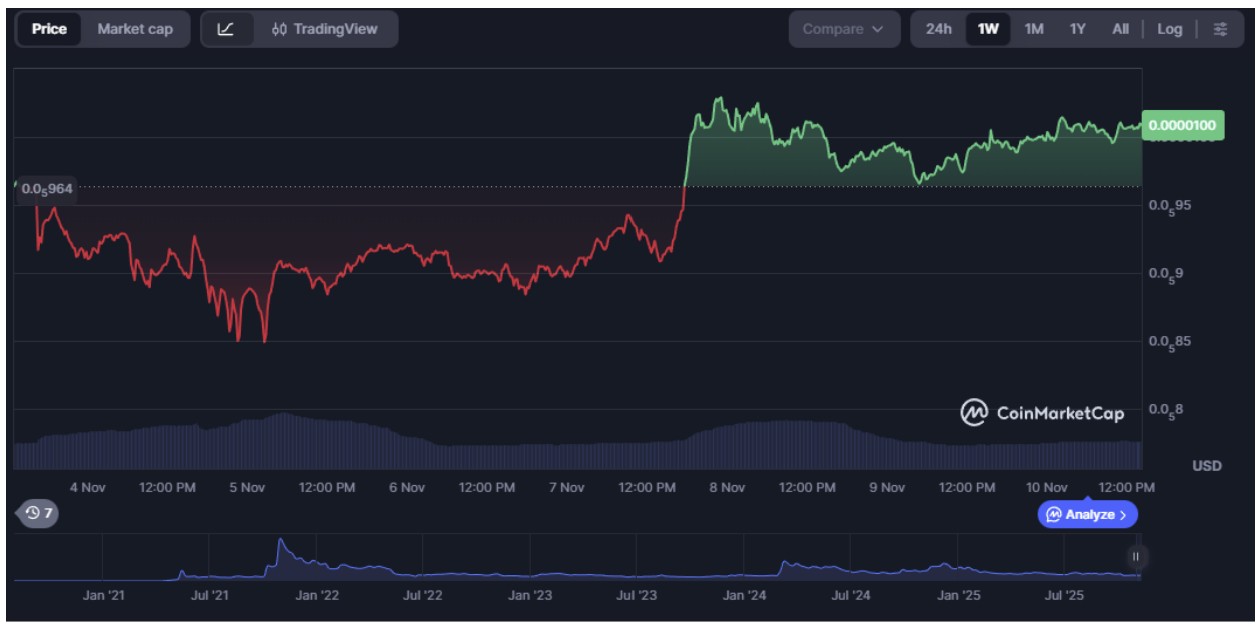Image resolution: width=1258 pixels, height=628 pixels.
Task: Show the All time range
Action: pos(1120,29)
